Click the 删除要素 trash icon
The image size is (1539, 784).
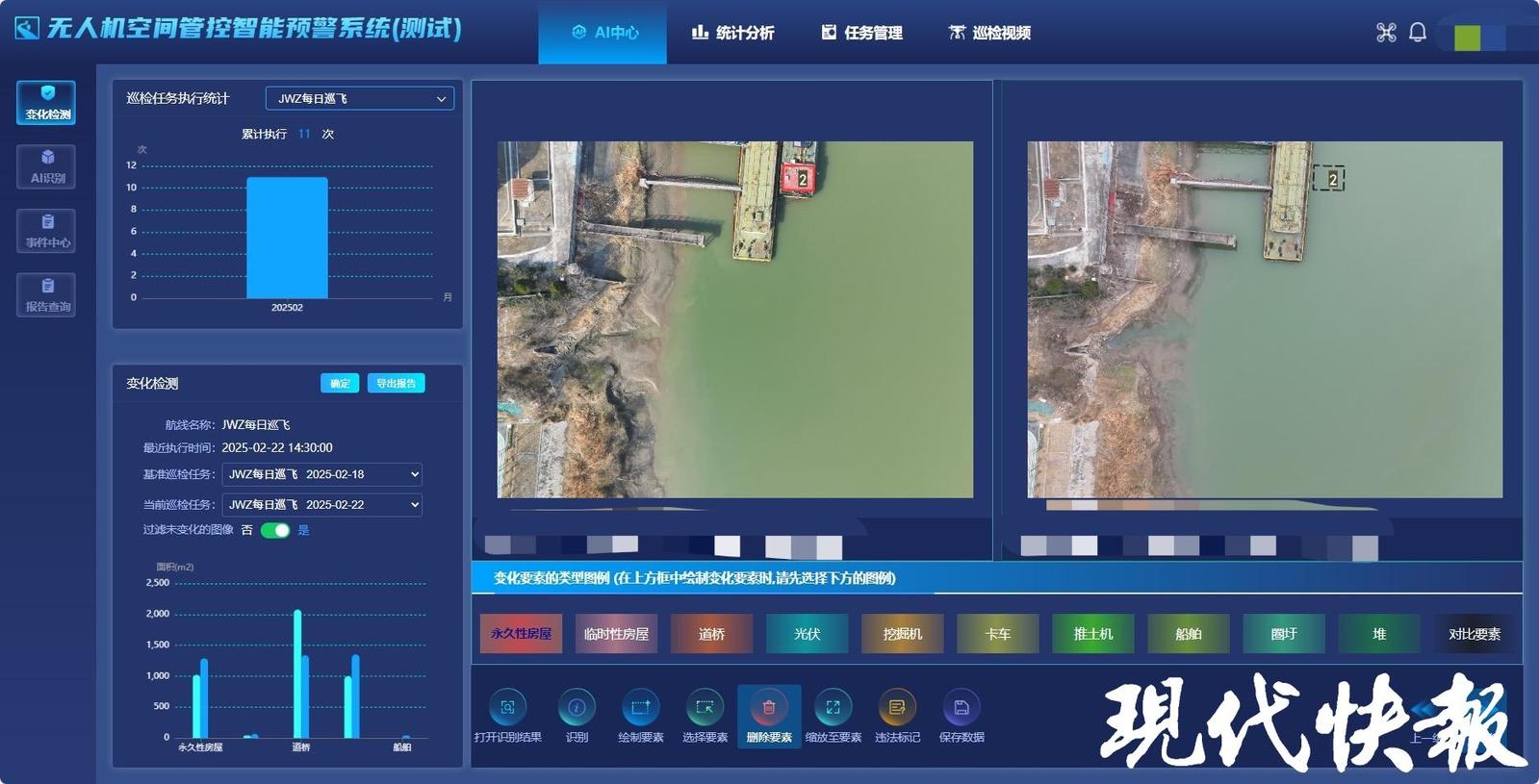point(769,708)
